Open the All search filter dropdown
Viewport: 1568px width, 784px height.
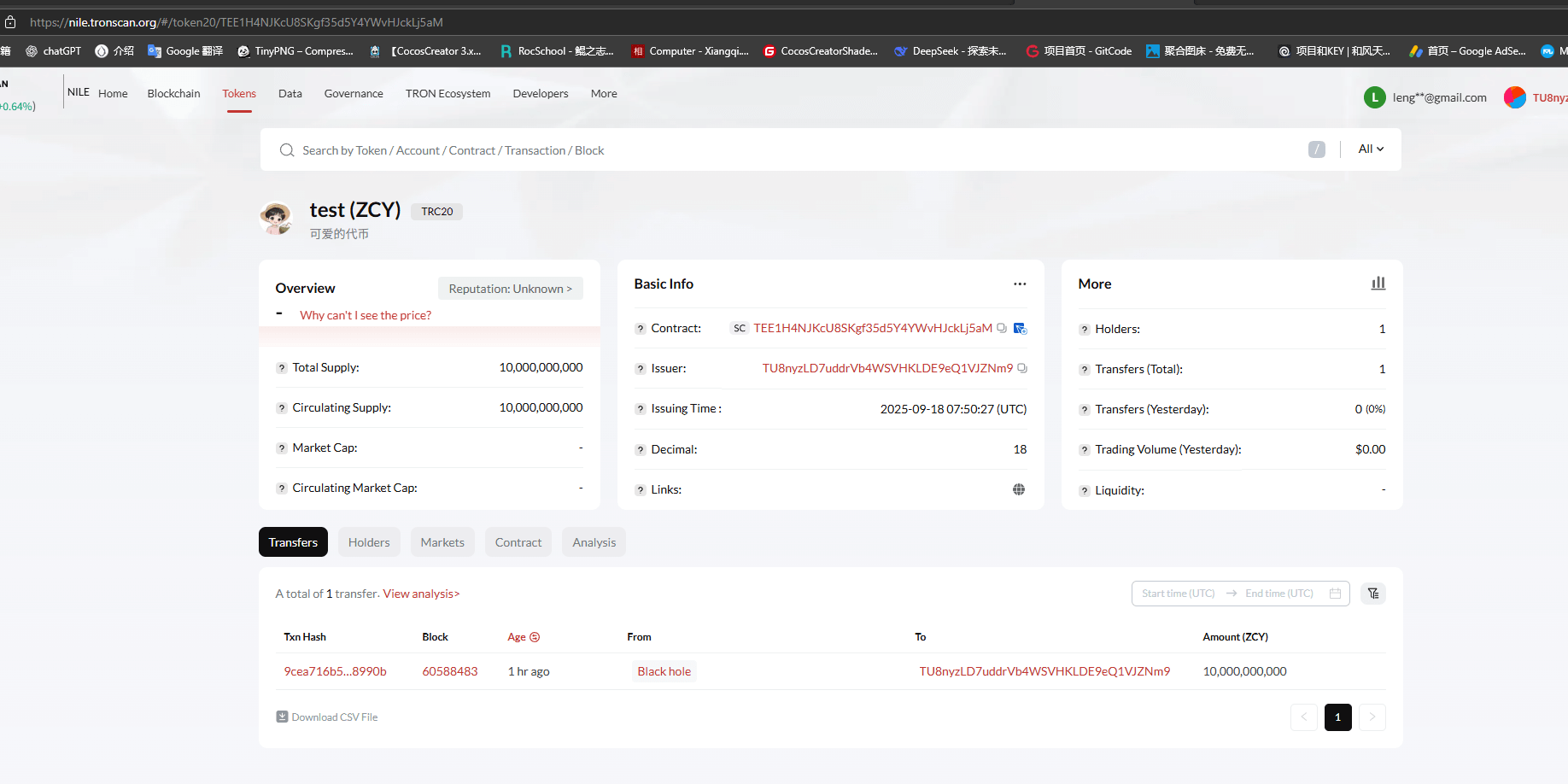pos(1371,149)
